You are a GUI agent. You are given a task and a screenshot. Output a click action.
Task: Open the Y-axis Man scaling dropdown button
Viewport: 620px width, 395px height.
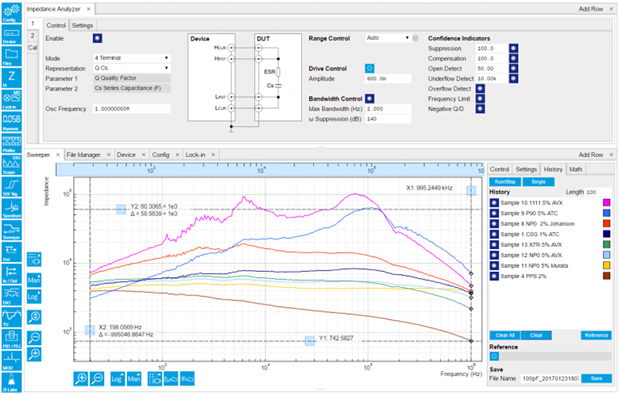(x=34, y=280)
